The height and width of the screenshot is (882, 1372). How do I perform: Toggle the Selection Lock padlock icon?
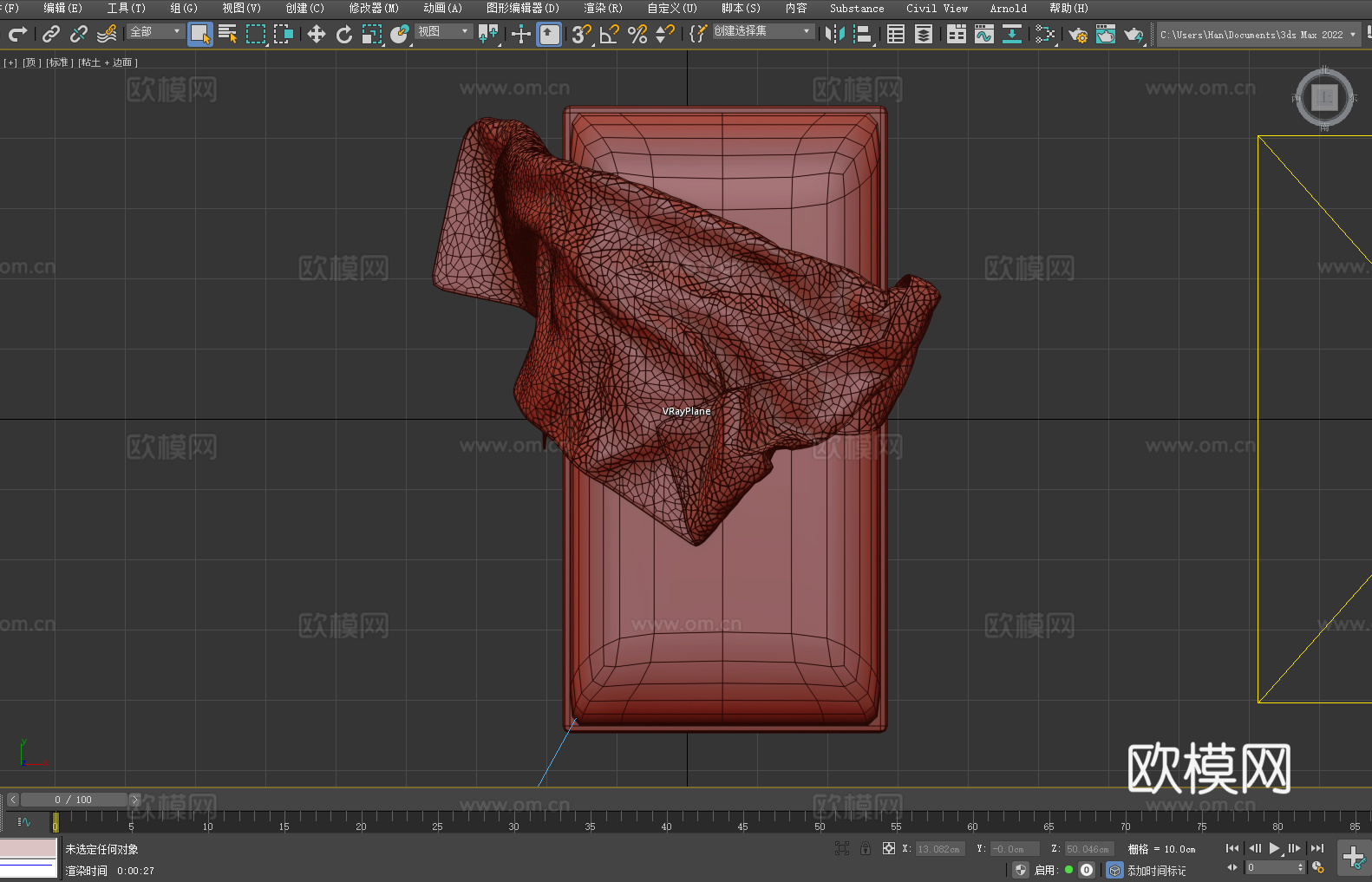click(866, 848)
